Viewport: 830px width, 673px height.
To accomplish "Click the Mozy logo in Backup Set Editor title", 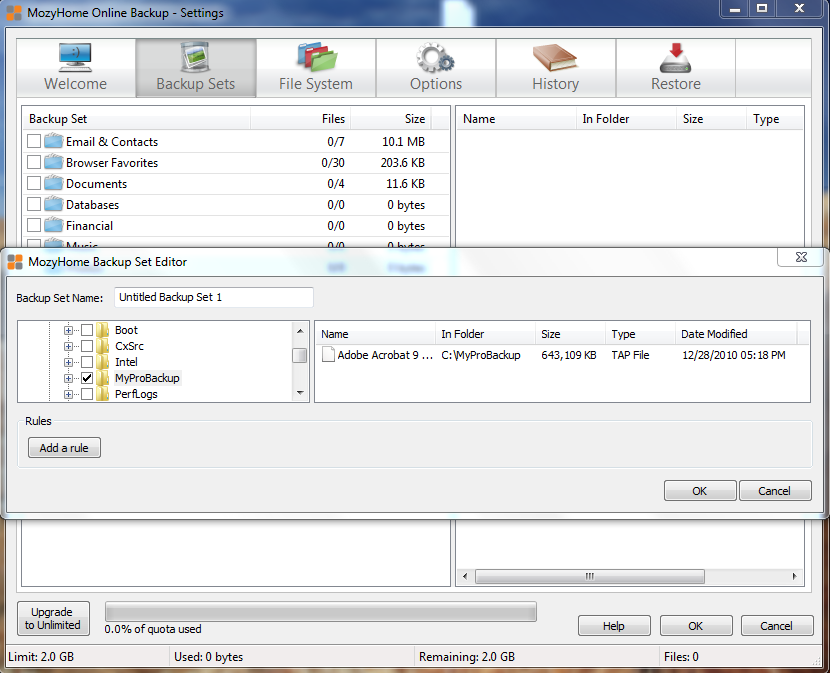I will tap(15, 262).
